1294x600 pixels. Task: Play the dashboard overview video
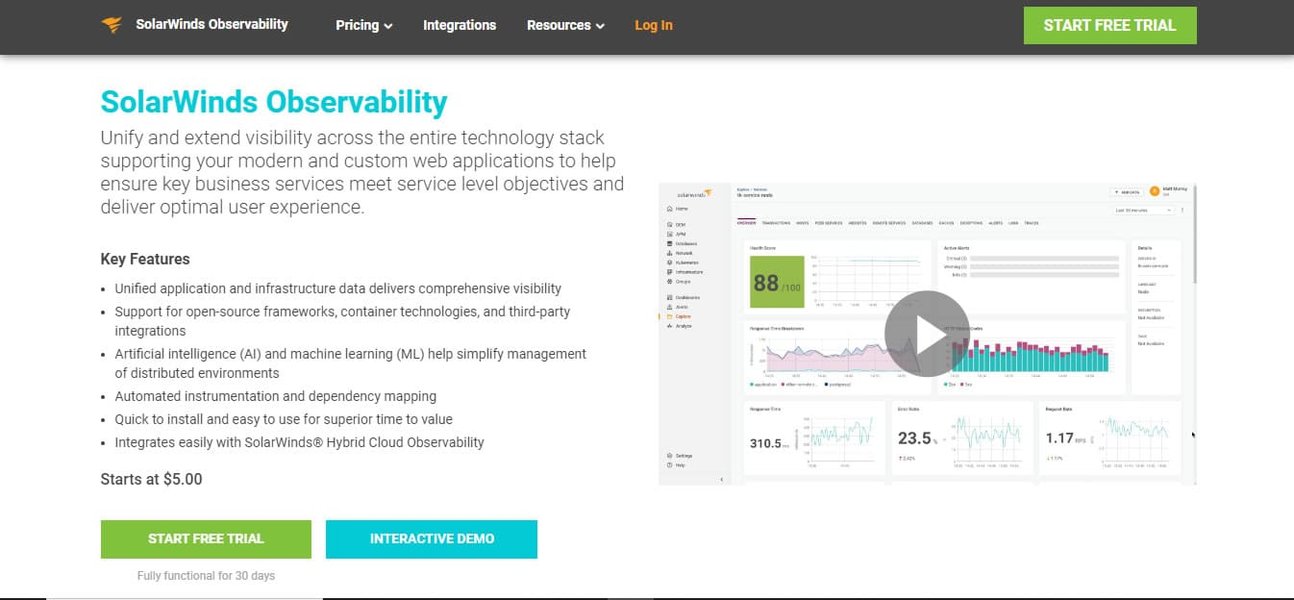point(927,334)
